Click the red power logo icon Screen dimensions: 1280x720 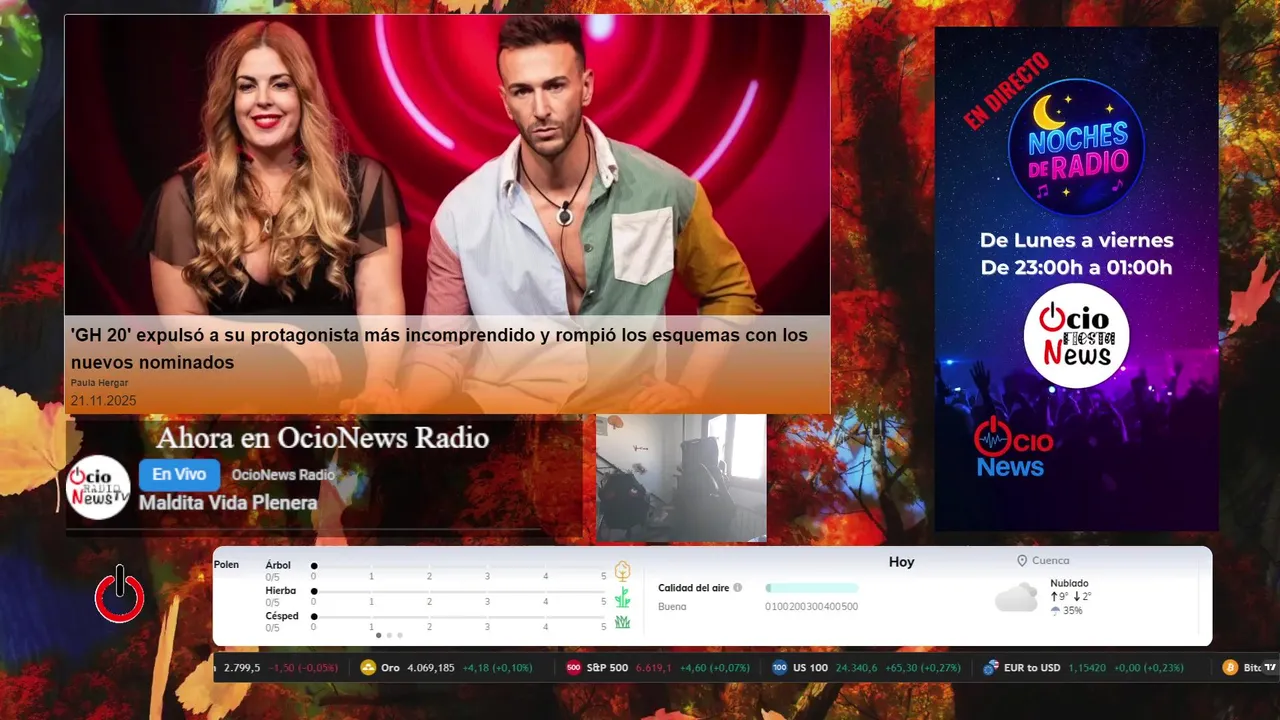pyautogui.click(x=120, y=594)
